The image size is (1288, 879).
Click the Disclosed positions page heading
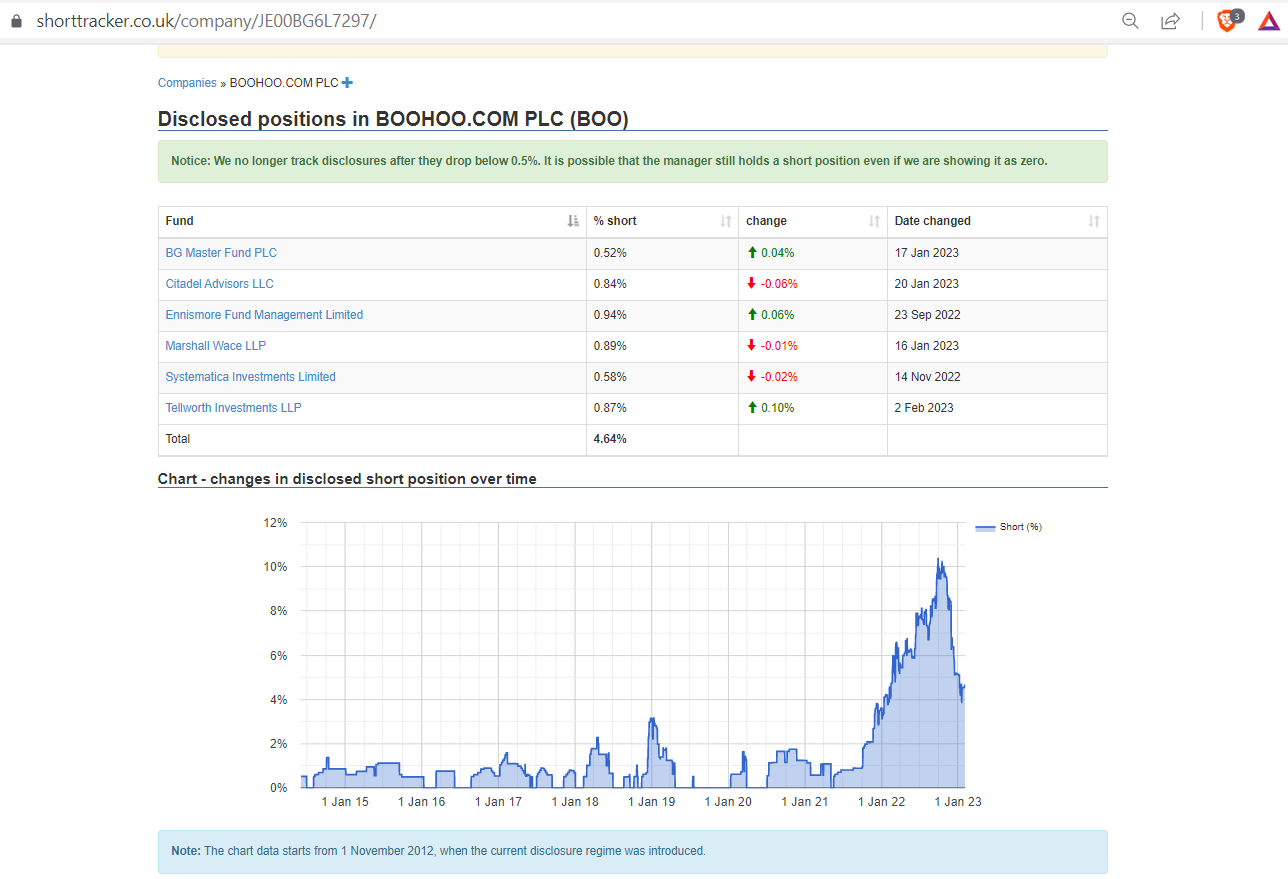(393, 119)
